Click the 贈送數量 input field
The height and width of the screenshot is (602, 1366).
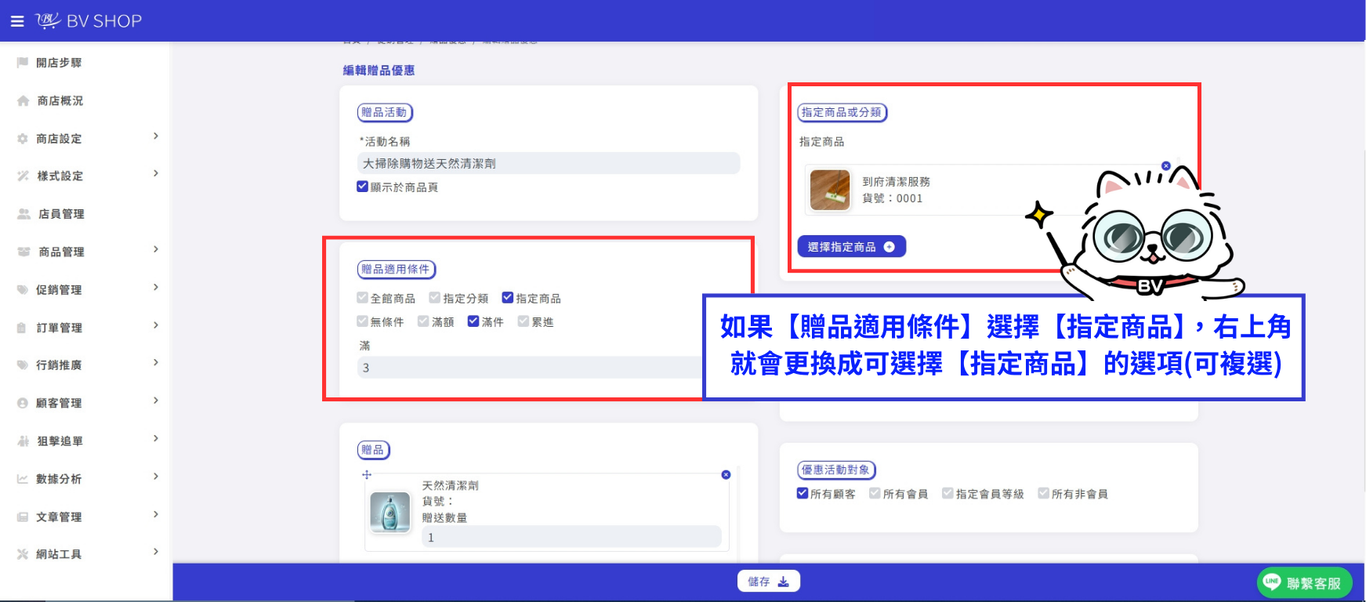pos(571,537)
